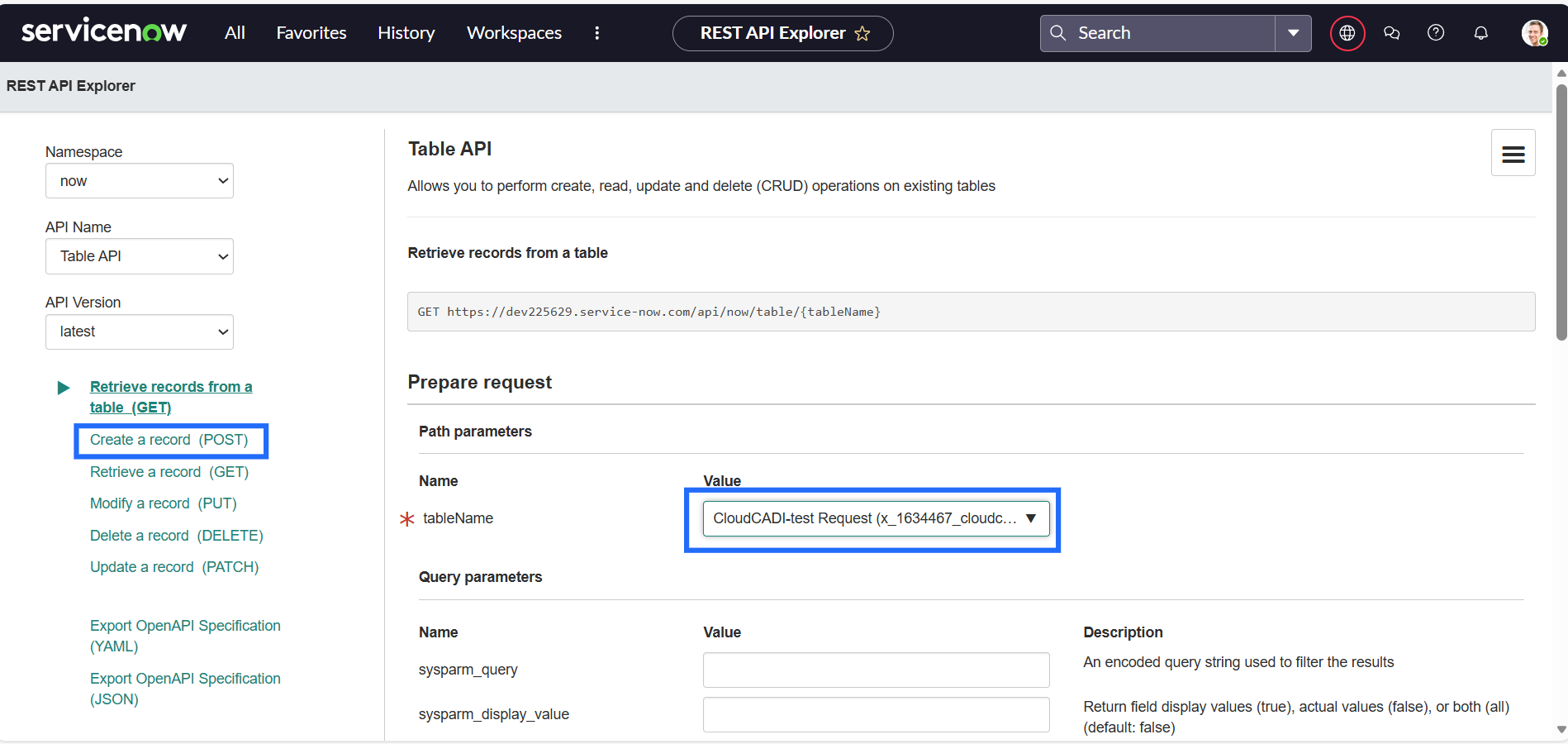Open the All menu
This screenshot has width=1568, height=744.
click(x=235, y=33)
